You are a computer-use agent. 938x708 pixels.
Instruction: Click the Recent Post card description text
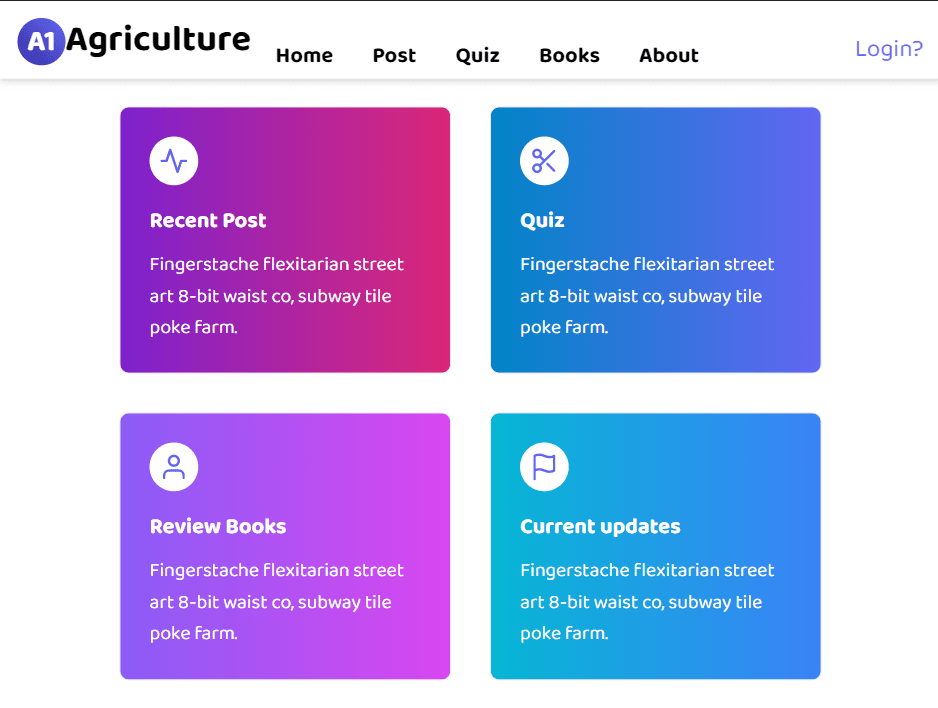(276, 296)
